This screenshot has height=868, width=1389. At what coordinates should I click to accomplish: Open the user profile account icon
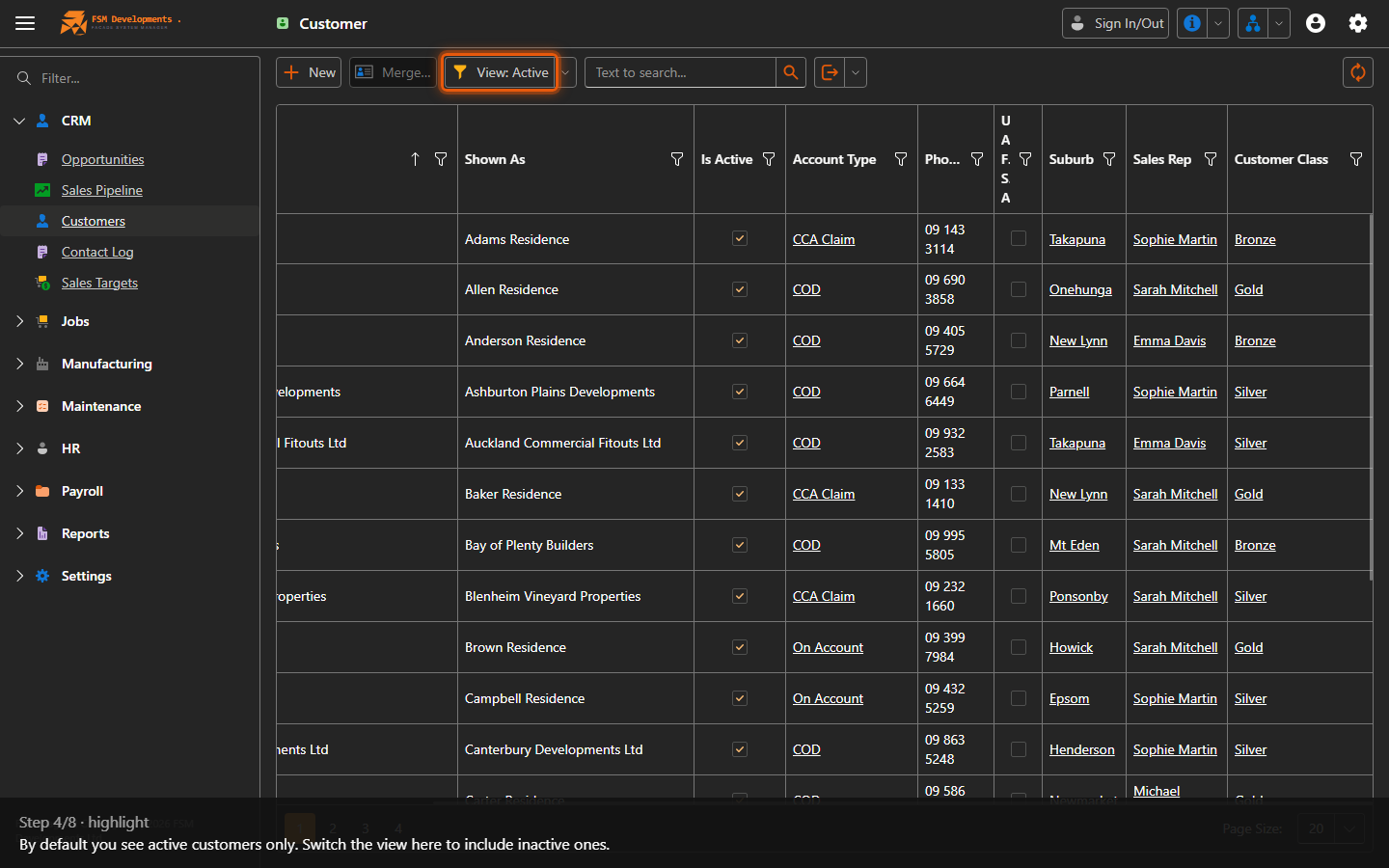(1316, 23)
